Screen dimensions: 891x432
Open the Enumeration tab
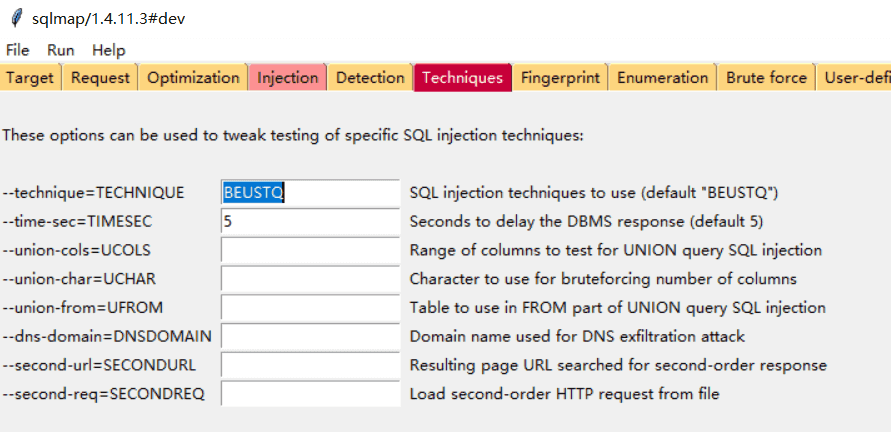click(x=662, y=78)
